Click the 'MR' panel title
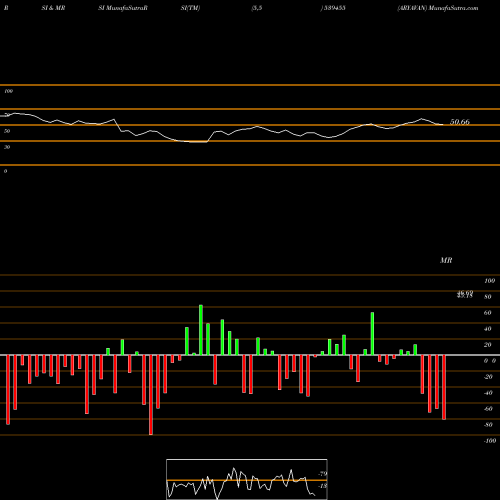Viewport: 500px width, 500px height. tap(446, 260)
